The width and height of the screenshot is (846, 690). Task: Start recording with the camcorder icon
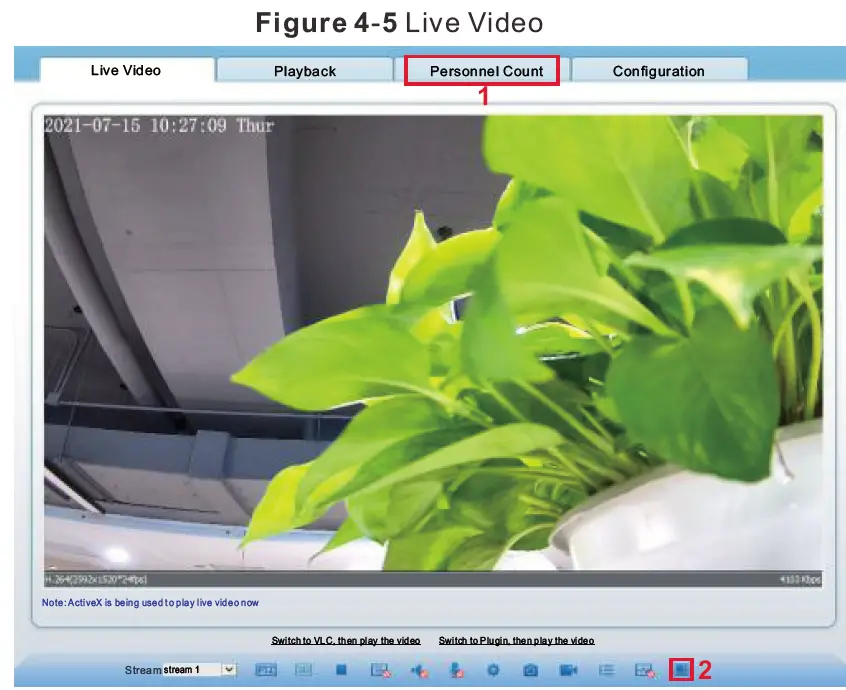[x=570, y=668]
